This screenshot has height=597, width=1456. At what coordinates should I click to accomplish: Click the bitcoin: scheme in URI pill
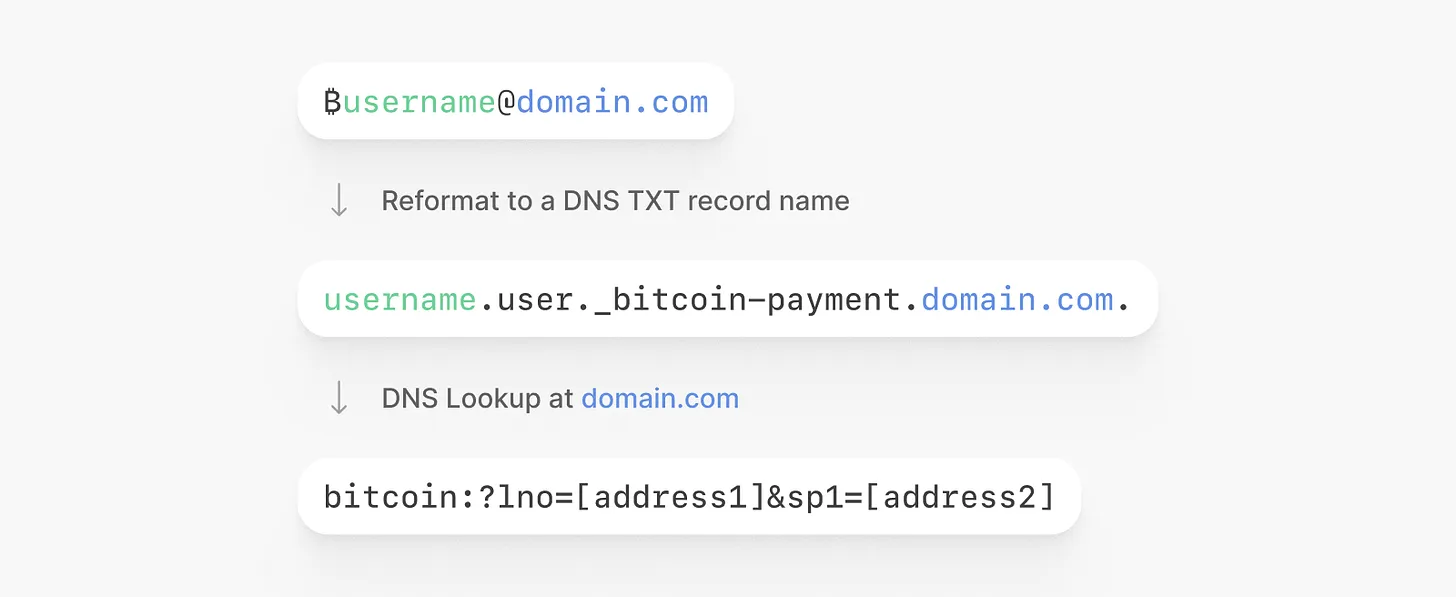[390, 497]
